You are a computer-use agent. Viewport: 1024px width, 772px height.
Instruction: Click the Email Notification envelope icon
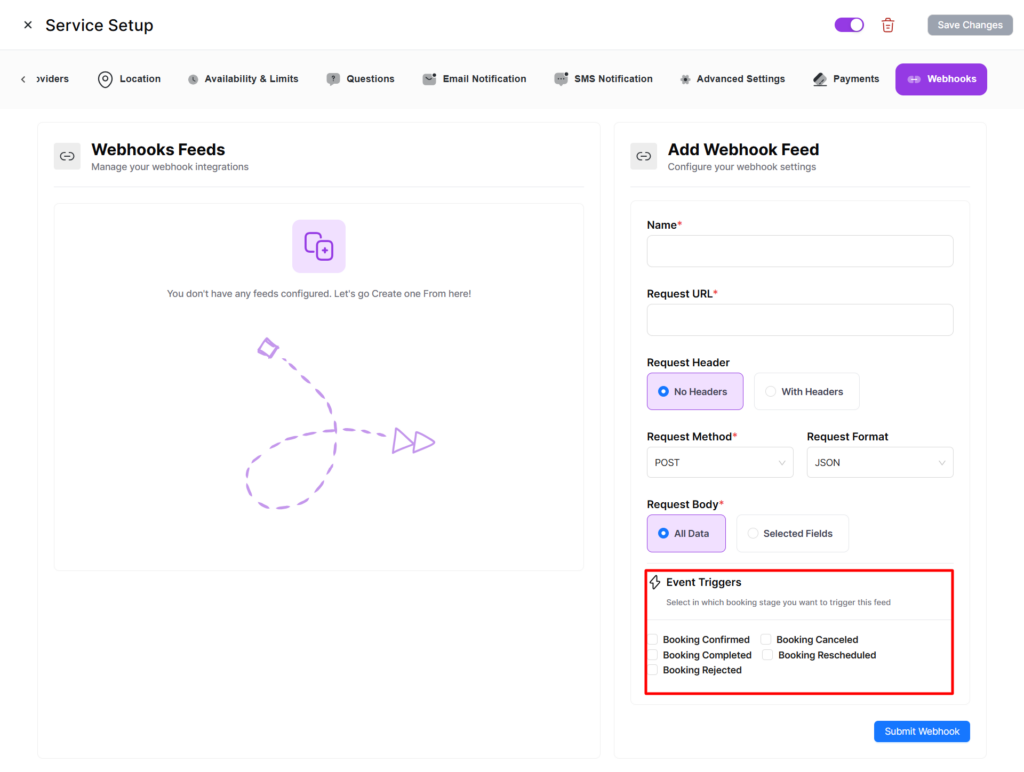click(429, 79)
